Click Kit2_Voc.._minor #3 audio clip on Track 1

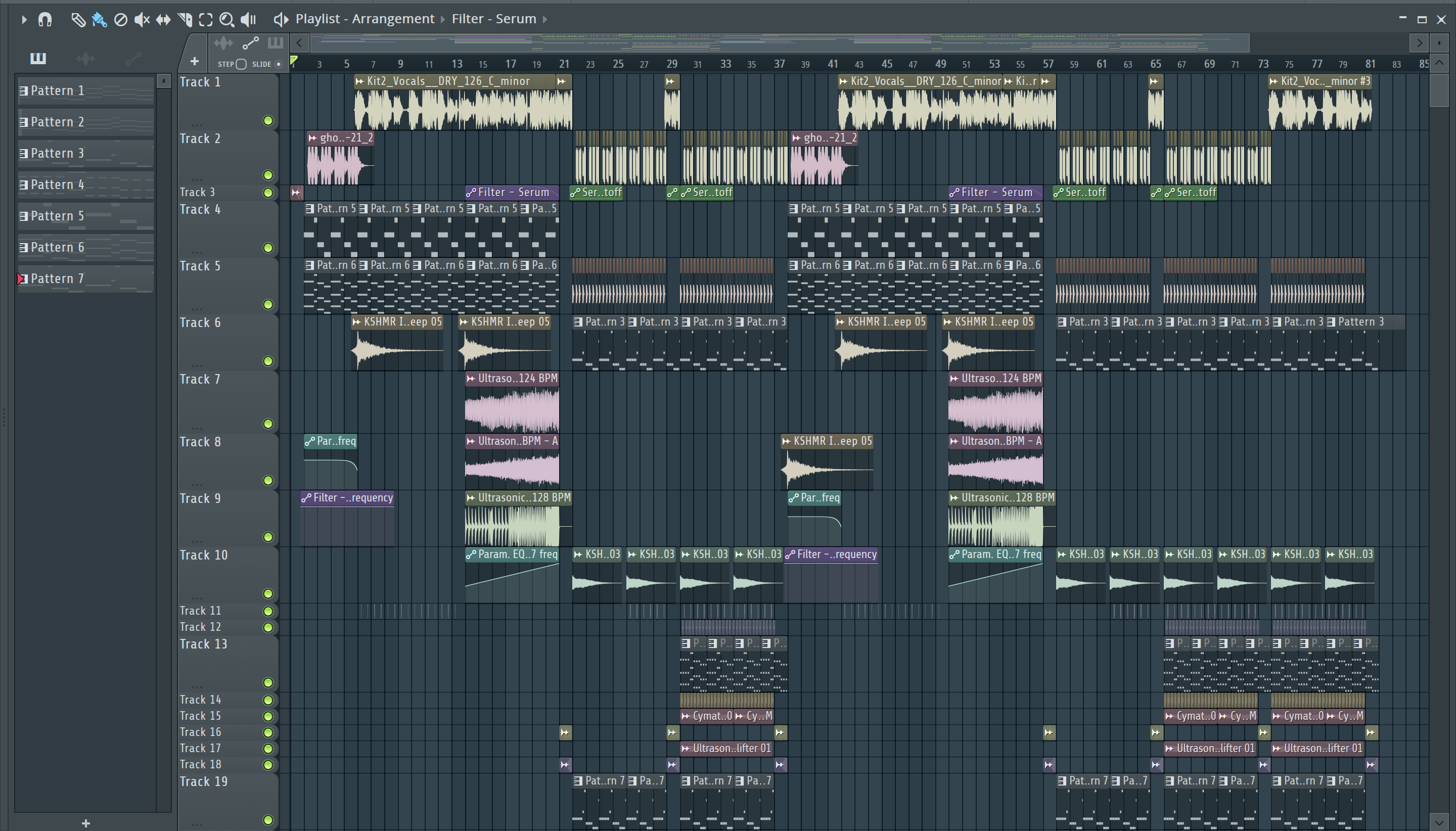[1319, 103]
